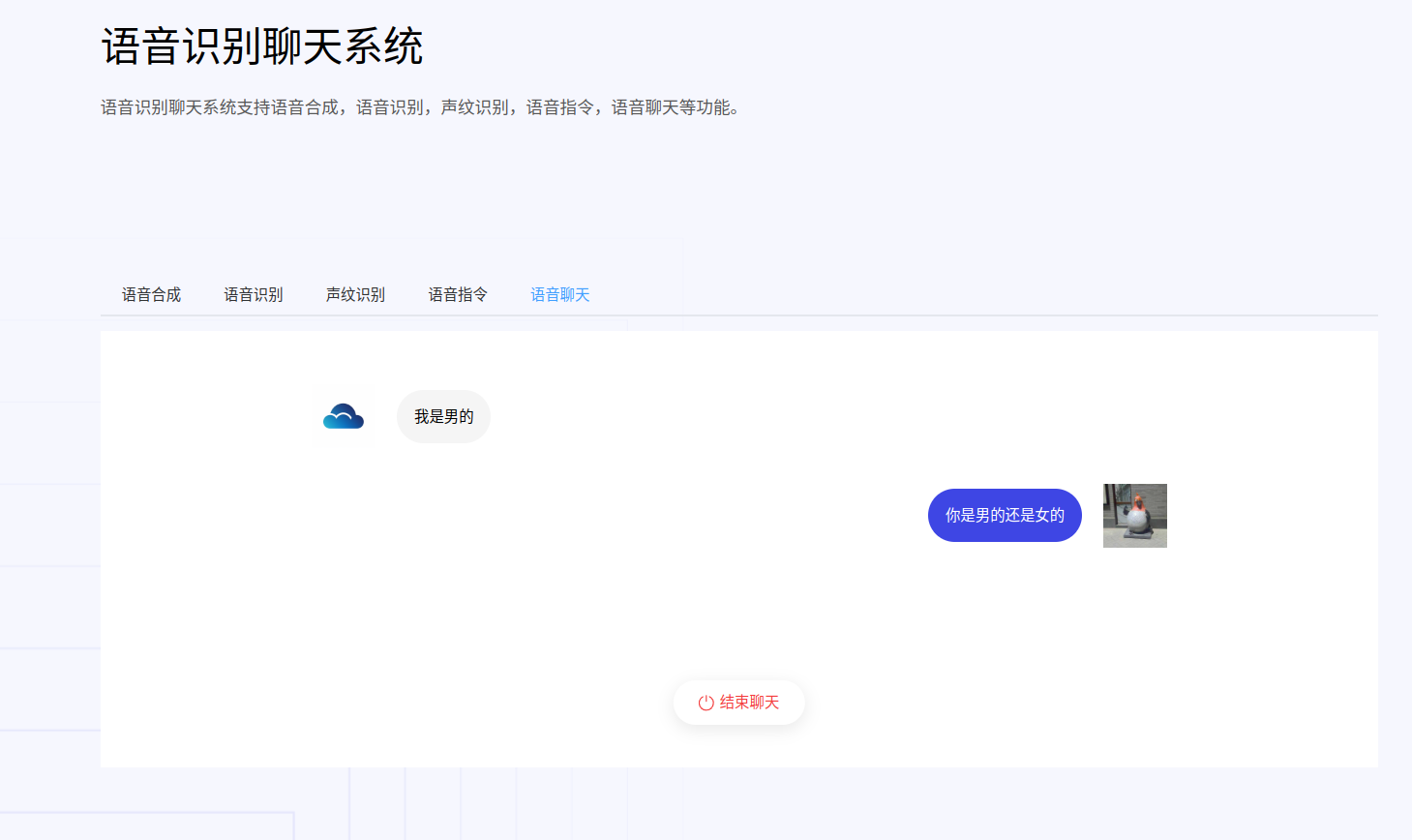Click the gray 我是男的 message bubble
This screenshot has width=1412, height=840.
pyautogui.click(x=443, y=417)
